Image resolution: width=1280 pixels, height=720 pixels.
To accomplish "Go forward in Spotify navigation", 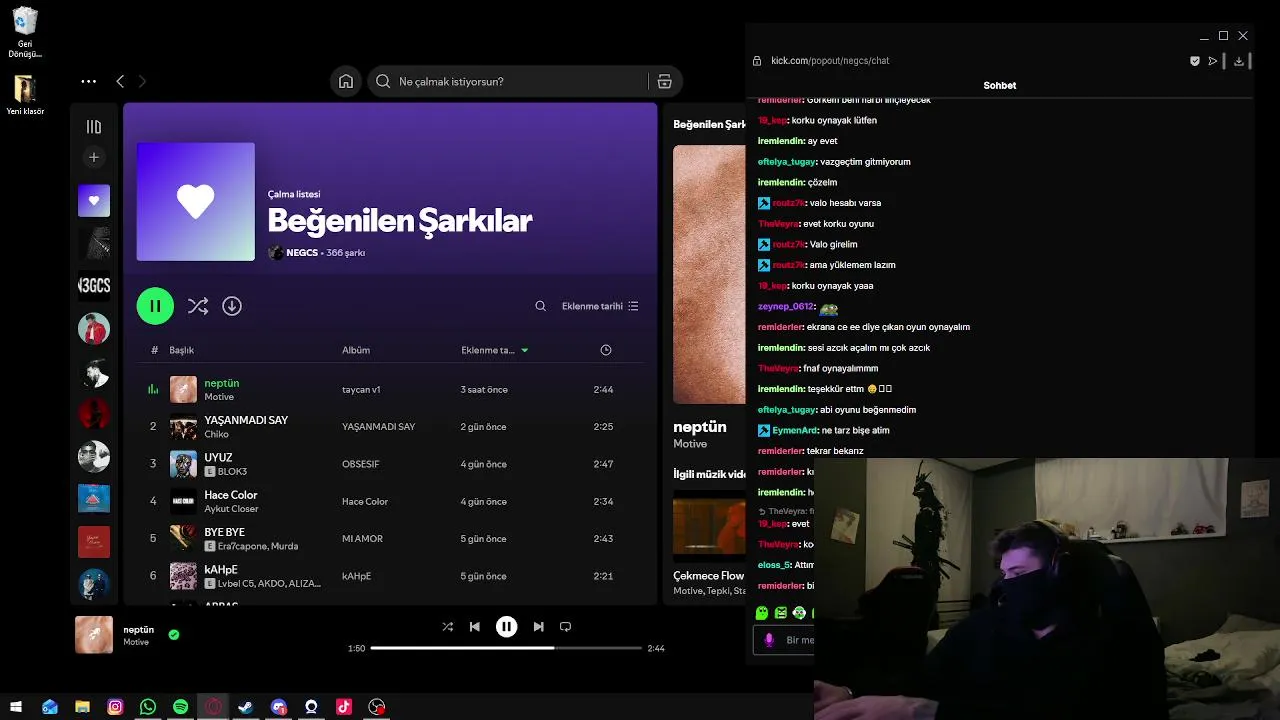I will 142,82.
